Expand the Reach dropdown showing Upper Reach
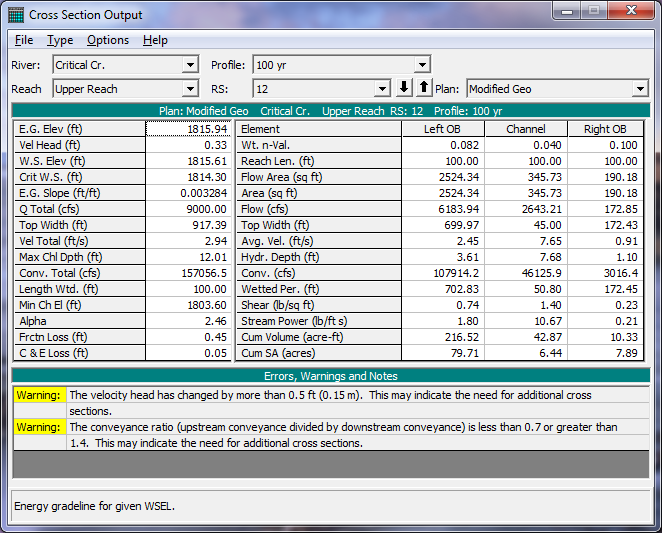 click(190, 89)
